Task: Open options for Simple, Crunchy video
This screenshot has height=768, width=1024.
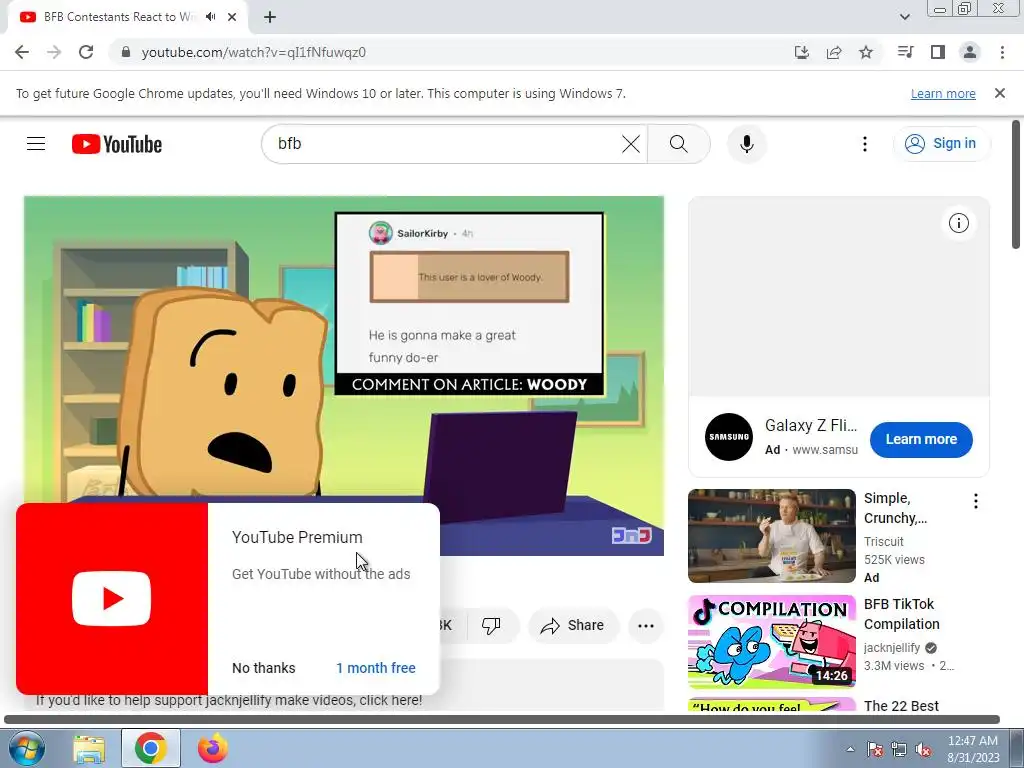Action: point(976,501)
